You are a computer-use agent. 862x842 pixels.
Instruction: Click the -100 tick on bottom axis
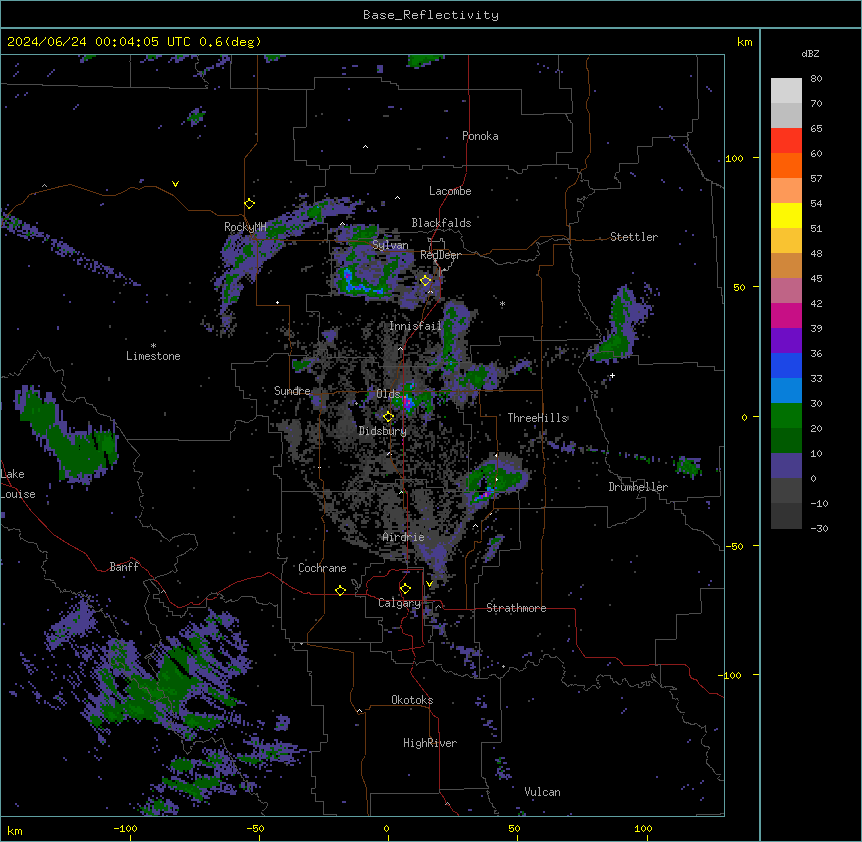pos(125,829)
